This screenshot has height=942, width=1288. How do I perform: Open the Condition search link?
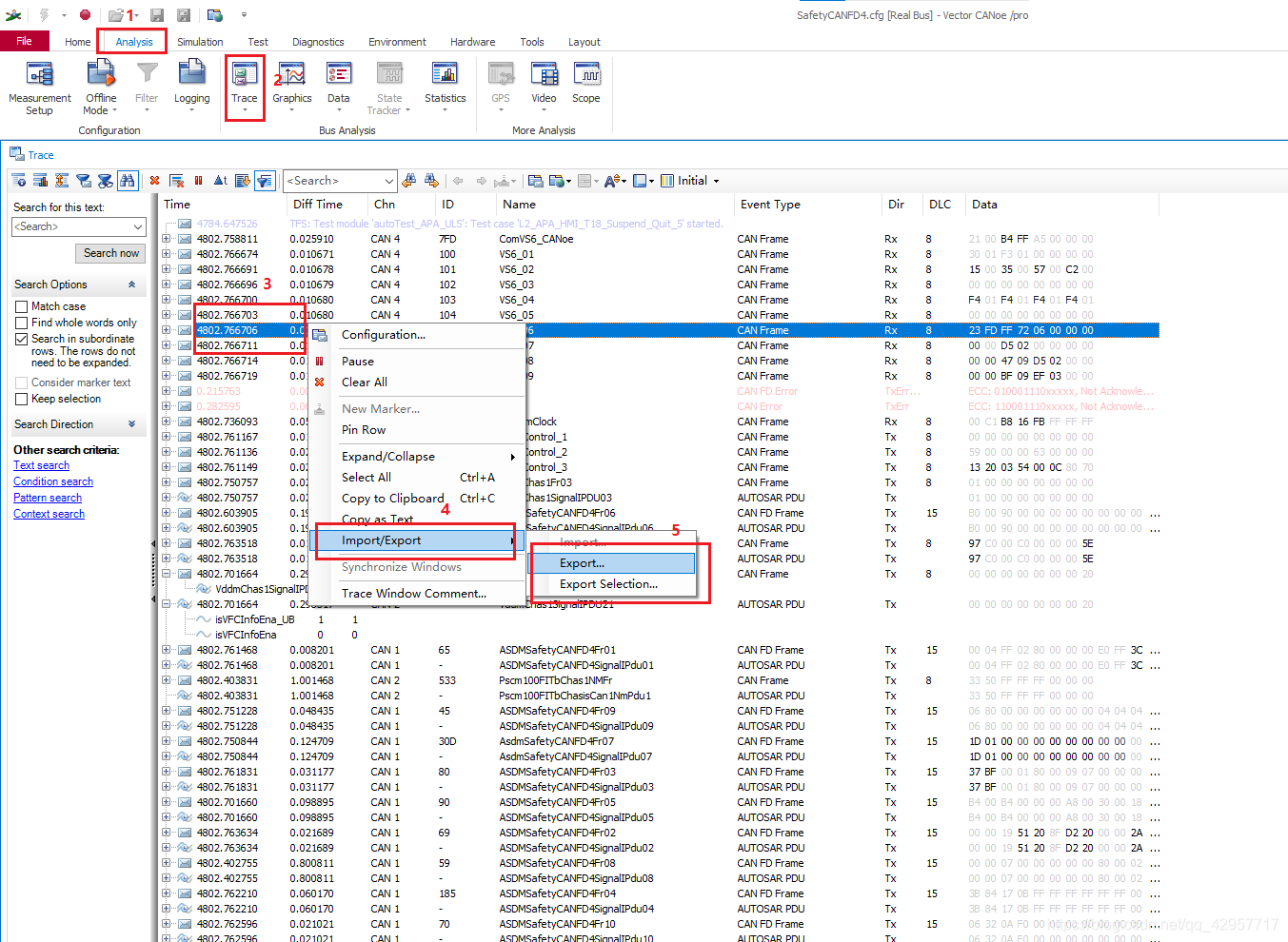click(53, 481)
